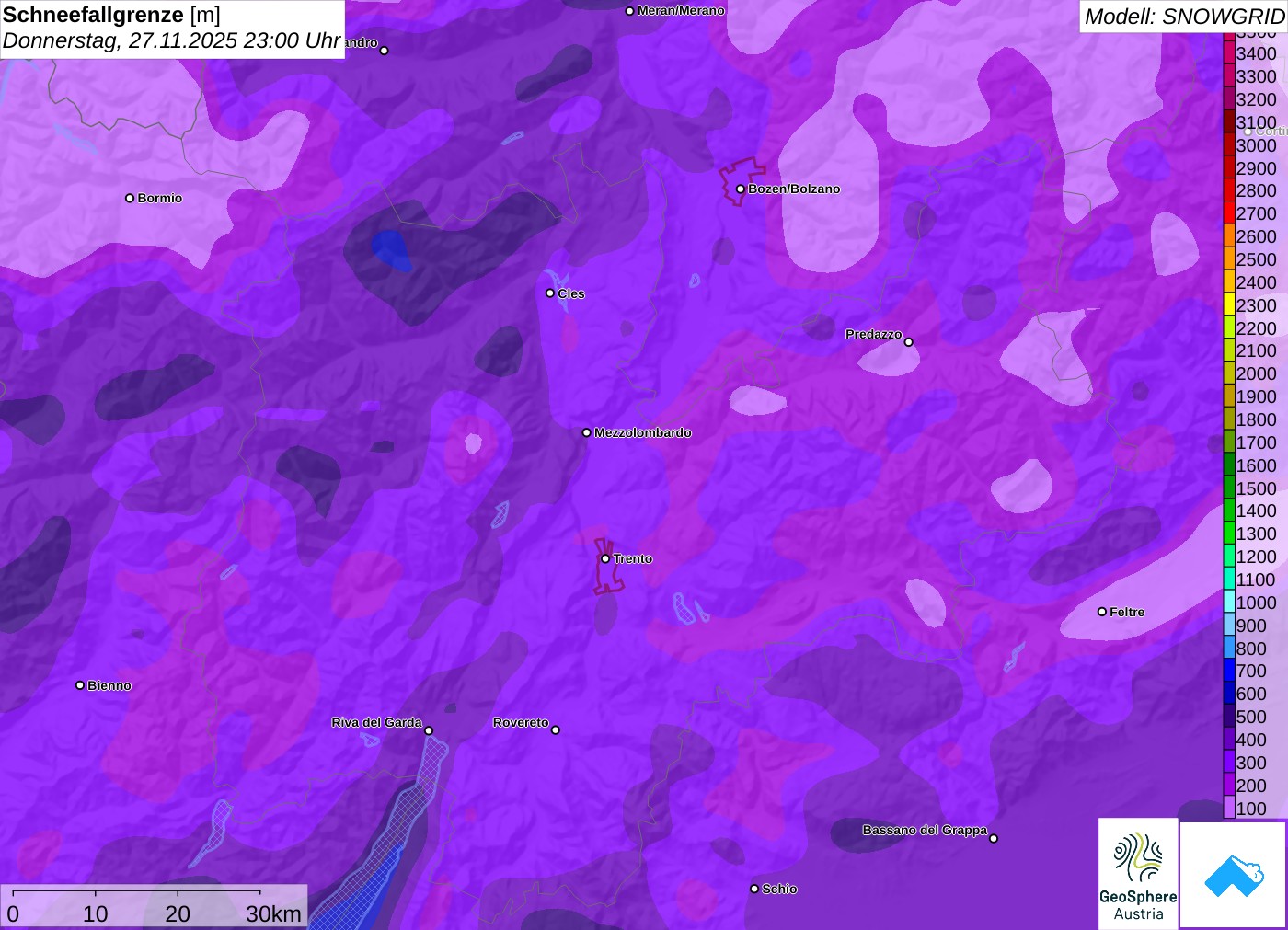The width and height of the screenshot is (1288, 930).
Task: Click the 1500 m green legend swatch
Action: pyautogui.click(x=1229, y=488)
